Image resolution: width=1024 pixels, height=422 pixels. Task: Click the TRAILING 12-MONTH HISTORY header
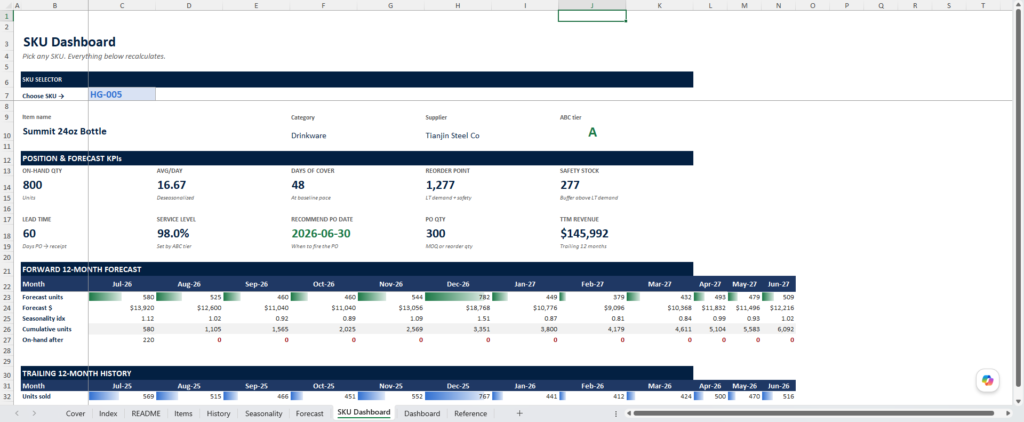77,374
